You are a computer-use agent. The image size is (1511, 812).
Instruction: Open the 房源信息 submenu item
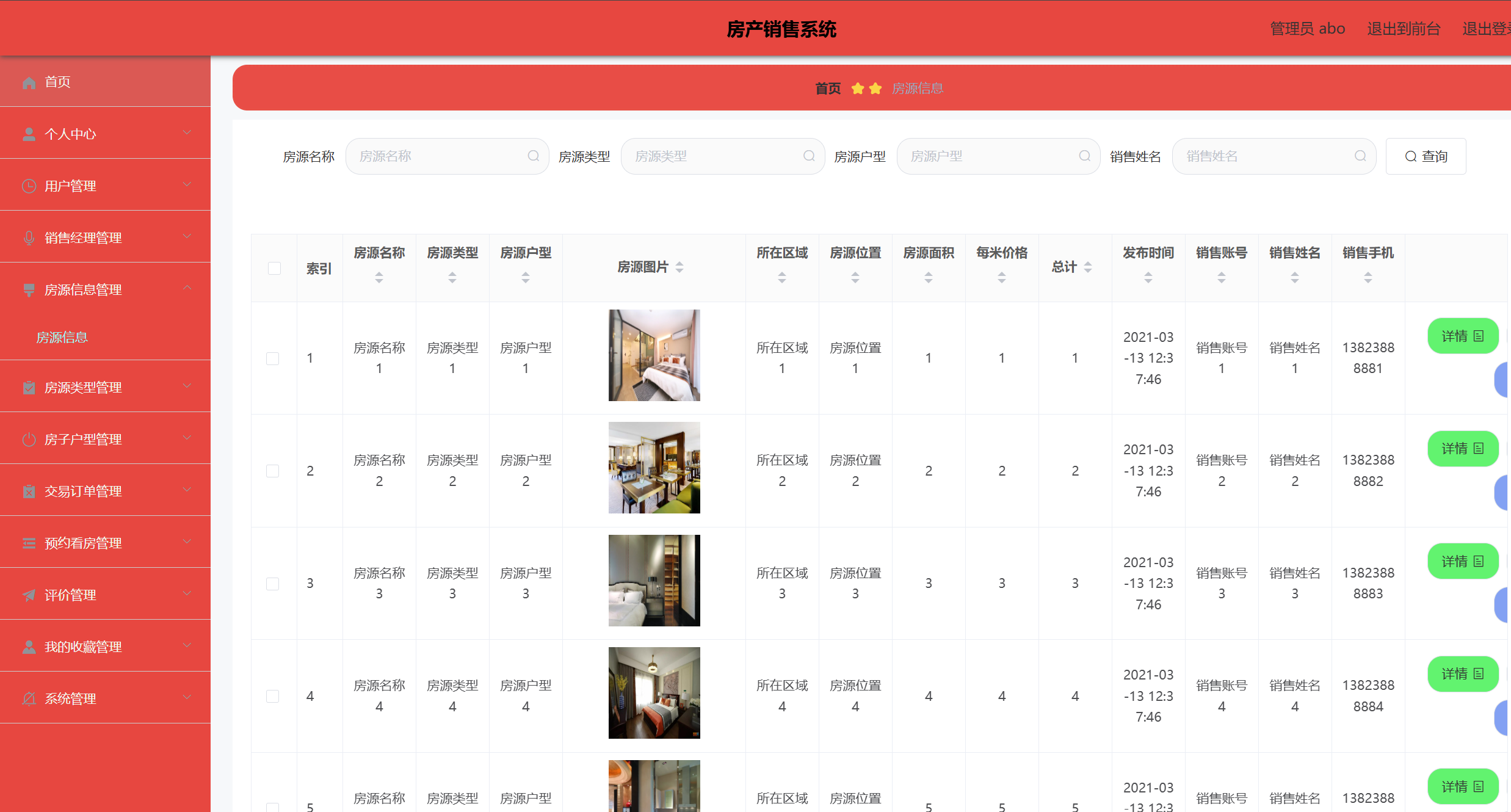(x=62, y=338)
